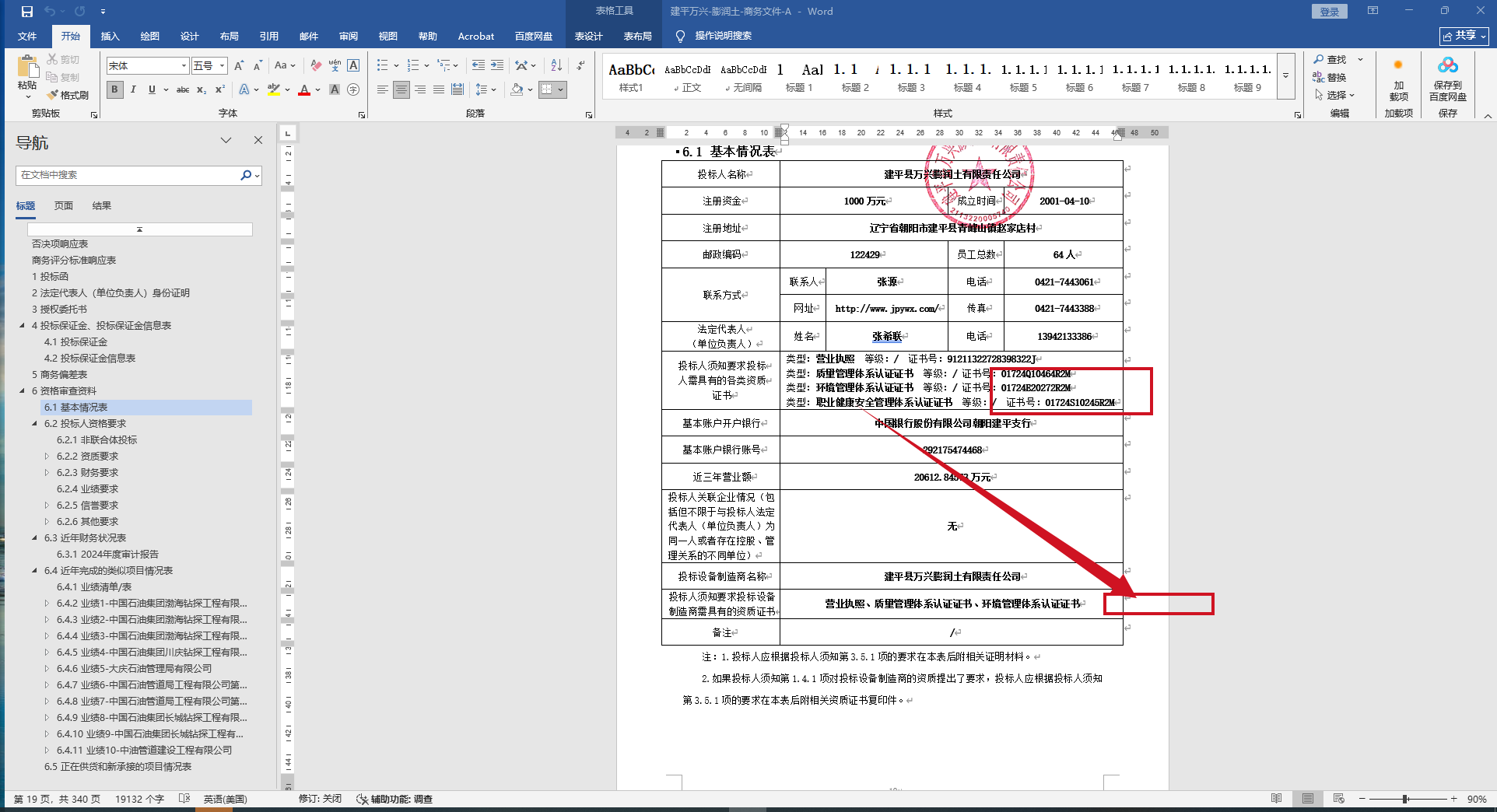Apply the '标题 1' heading style
Viewport: 1497px width, 812px height.
(x=799, y=76)
